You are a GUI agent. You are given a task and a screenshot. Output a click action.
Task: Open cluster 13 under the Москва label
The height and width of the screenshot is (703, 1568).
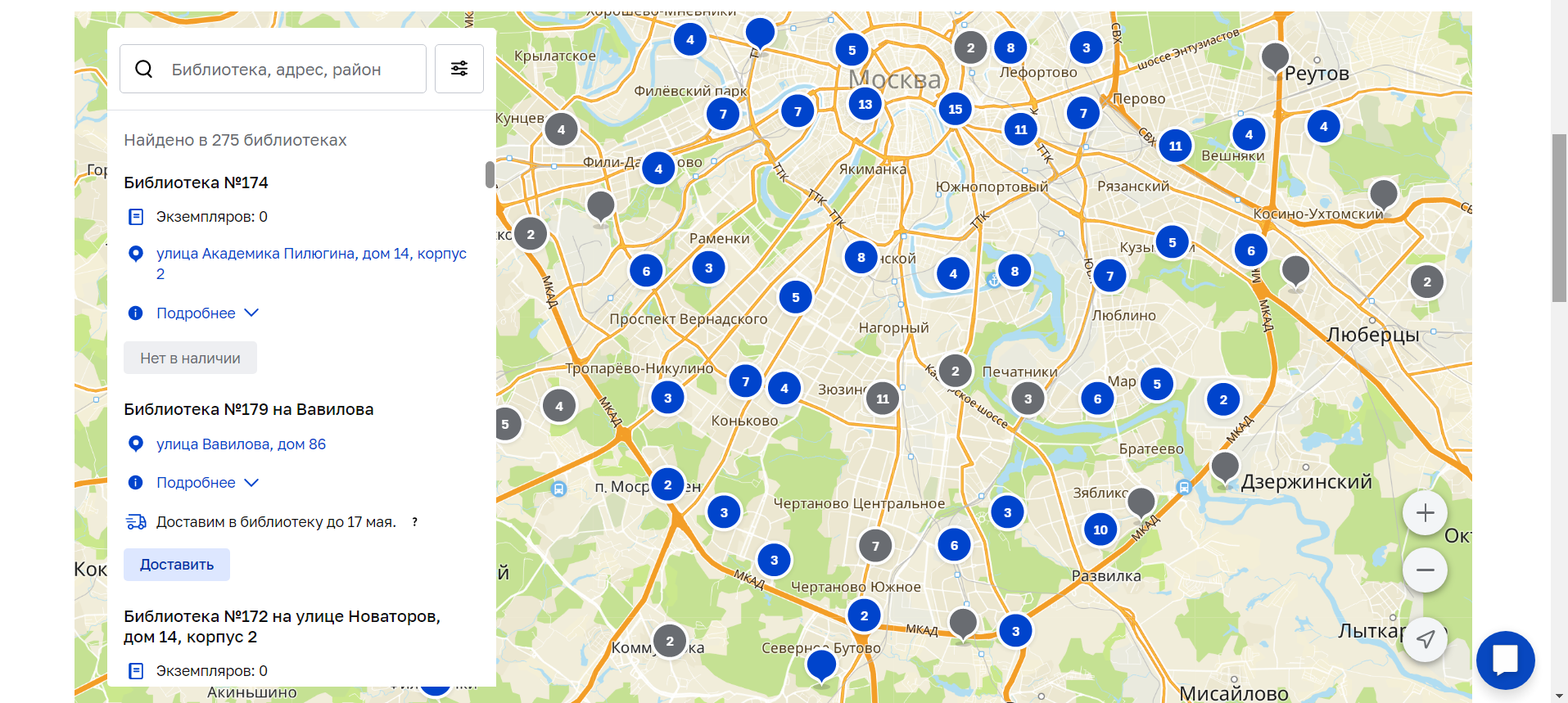coord(865,104)
